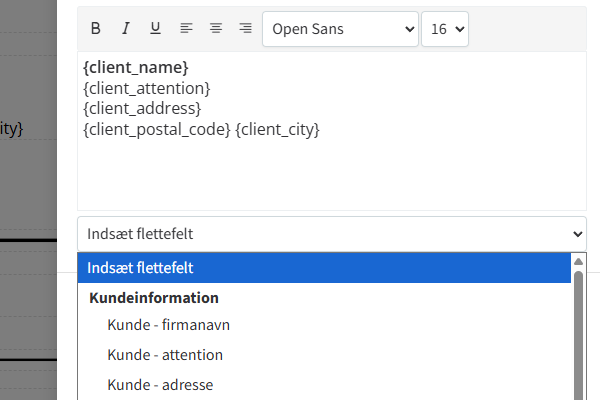Toggle italic formatting
Viewport: 600px width, 400px height.
pos(126,29)
